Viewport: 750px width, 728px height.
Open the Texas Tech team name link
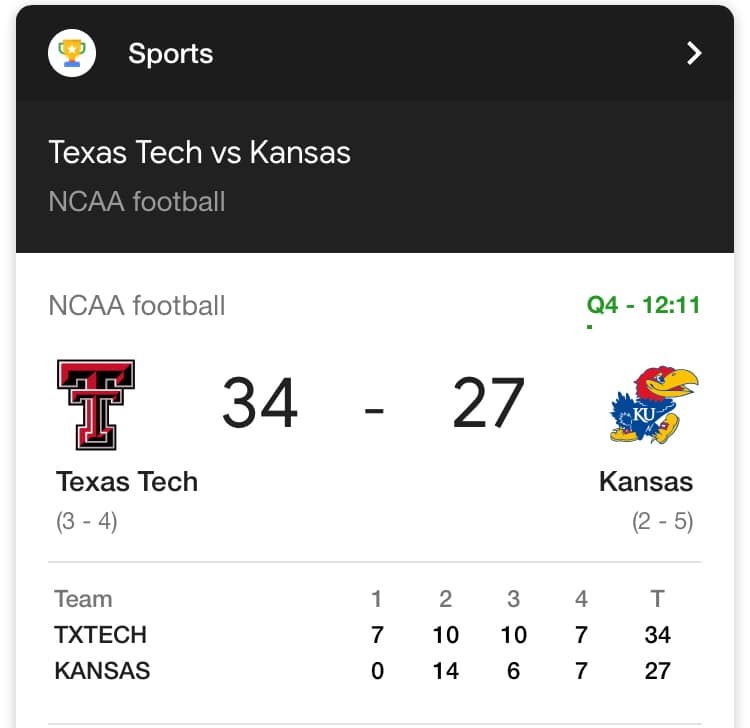(127, 481)
